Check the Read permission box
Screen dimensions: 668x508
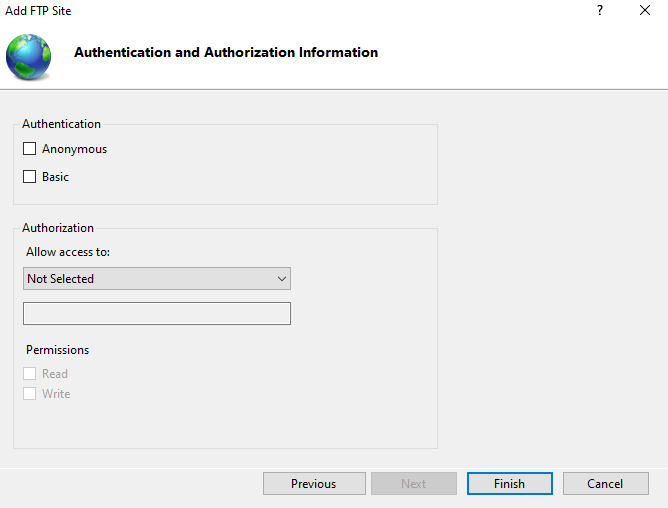30,374
